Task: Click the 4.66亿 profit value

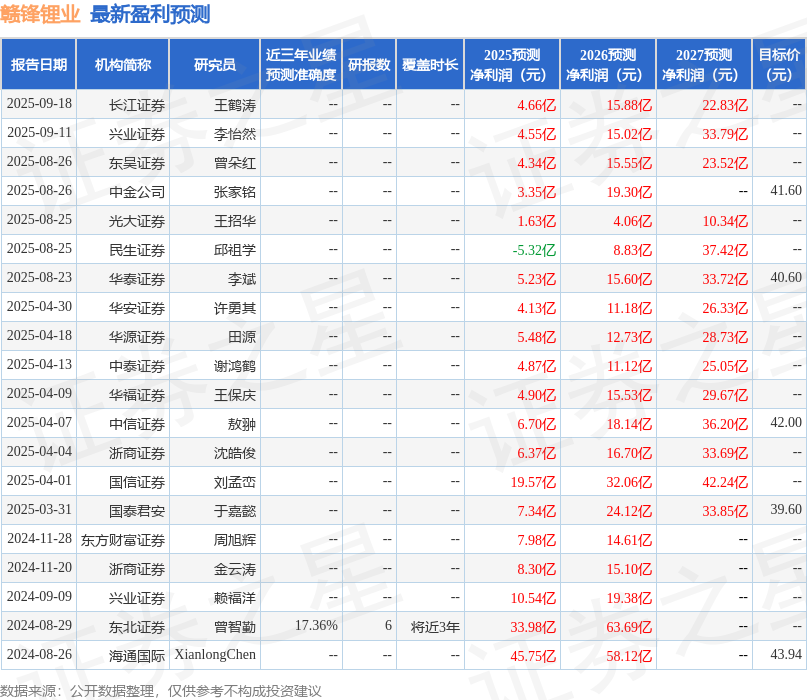Action: coord(536,106)
